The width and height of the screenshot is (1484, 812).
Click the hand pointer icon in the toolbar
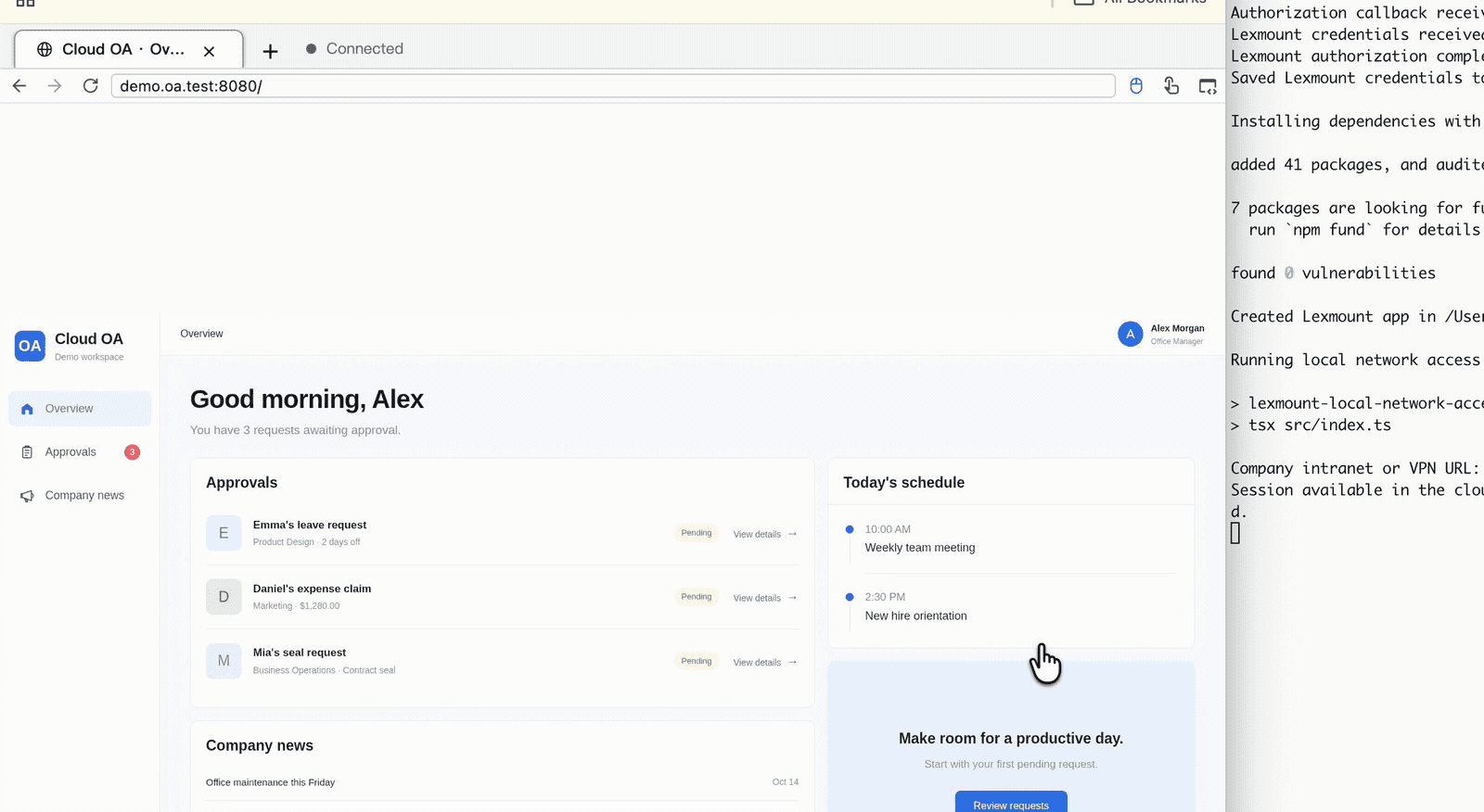[x=1171, y=85]
